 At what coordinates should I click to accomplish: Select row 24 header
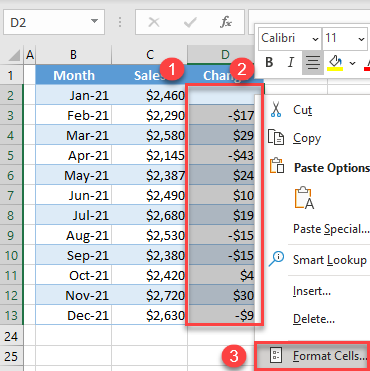tap(11, 336)
